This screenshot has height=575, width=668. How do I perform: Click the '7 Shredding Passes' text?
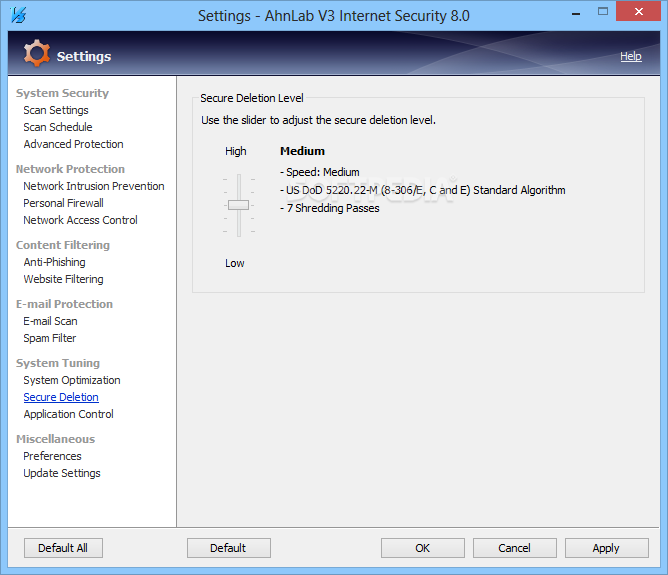tap(330, 208)
